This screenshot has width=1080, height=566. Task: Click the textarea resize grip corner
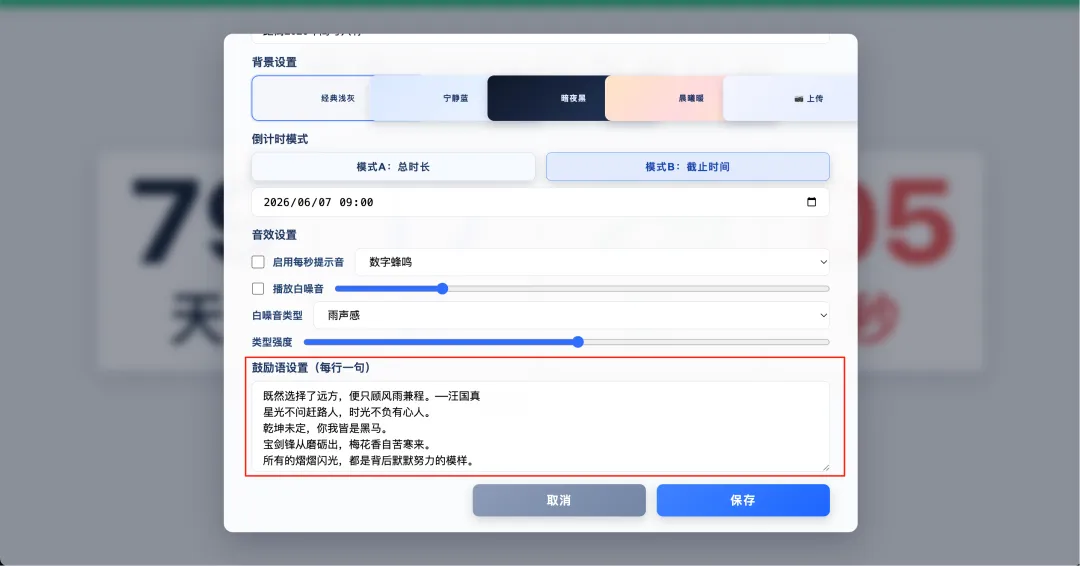coord(825,468)
